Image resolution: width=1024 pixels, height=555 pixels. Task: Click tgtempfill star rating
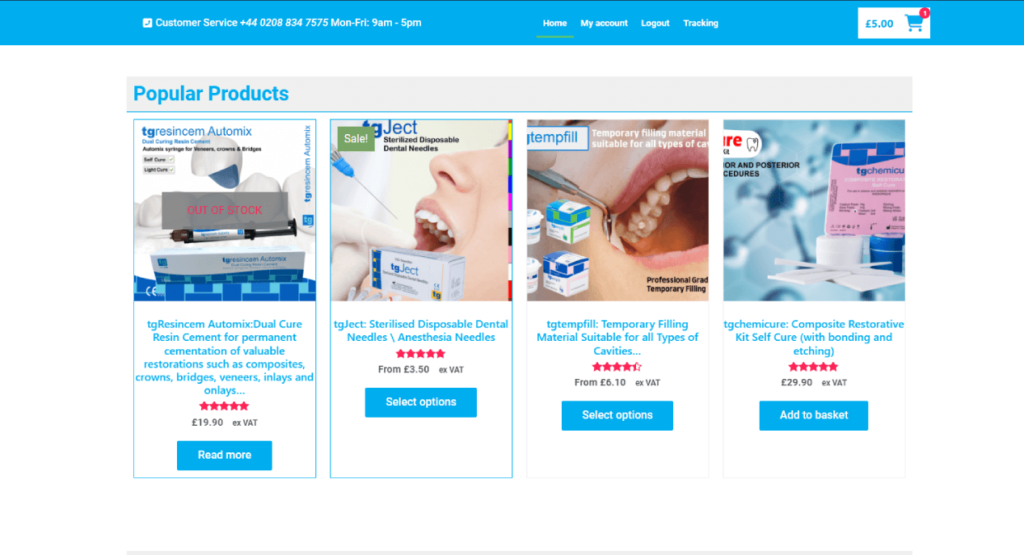click(x=617, y=367)
